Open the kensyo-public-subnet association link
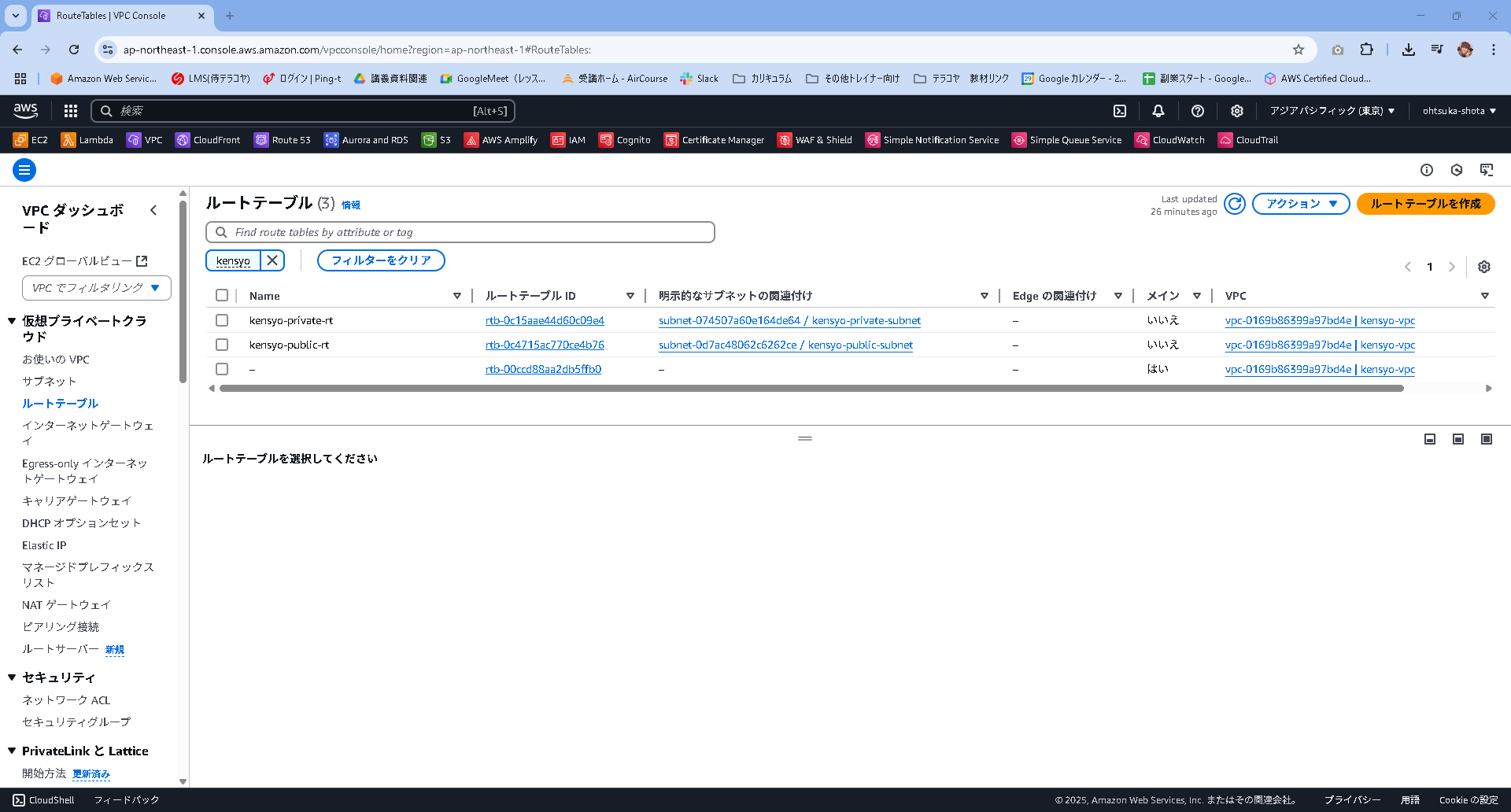 (x=785, y=345)
